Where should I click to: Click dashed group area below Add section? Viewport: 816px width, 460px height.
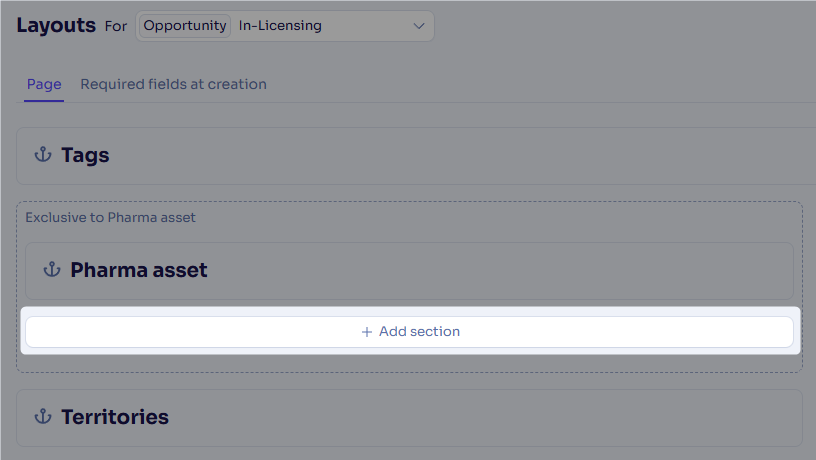(409, 363)
